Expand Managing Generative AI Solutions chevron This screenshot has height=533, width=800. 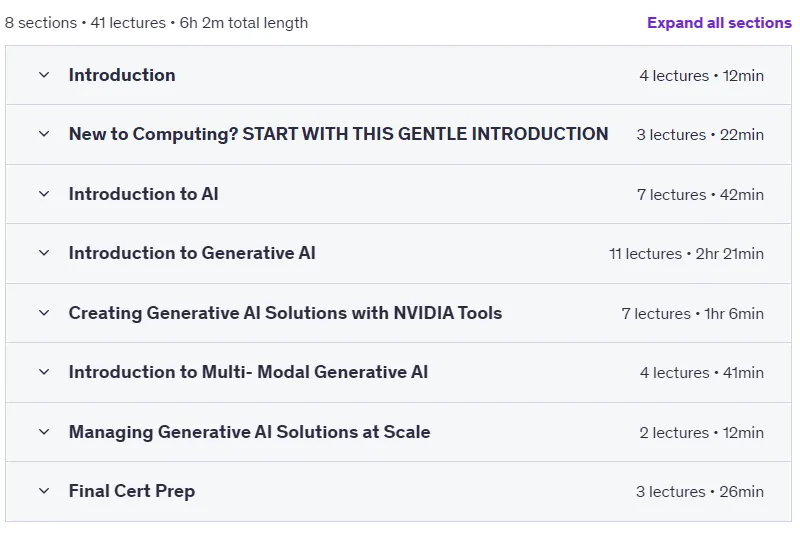click(44, 432)
